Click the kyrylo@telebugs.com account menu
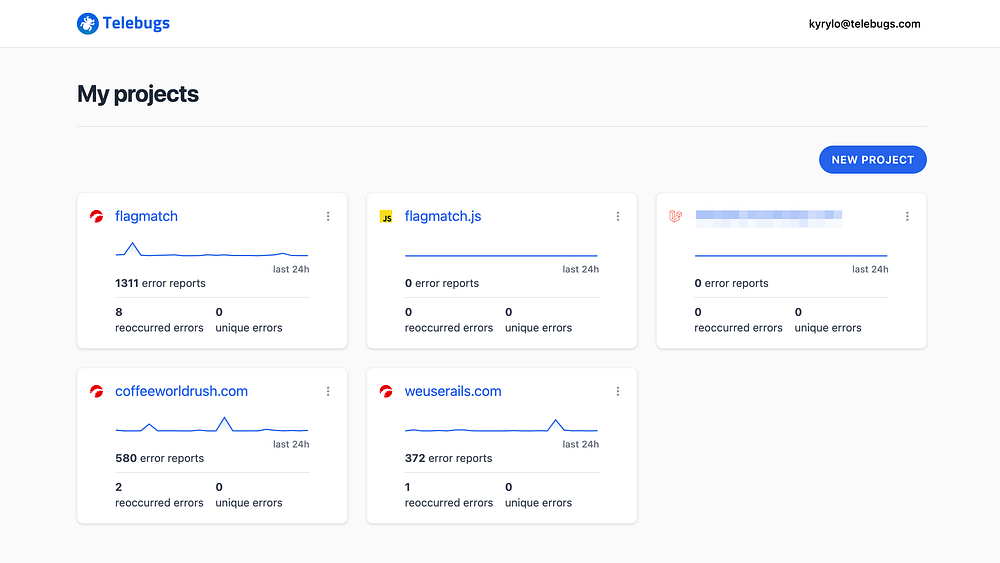Image resolution: width=1000 pixels, height=563 pixels. coord(864,24)
